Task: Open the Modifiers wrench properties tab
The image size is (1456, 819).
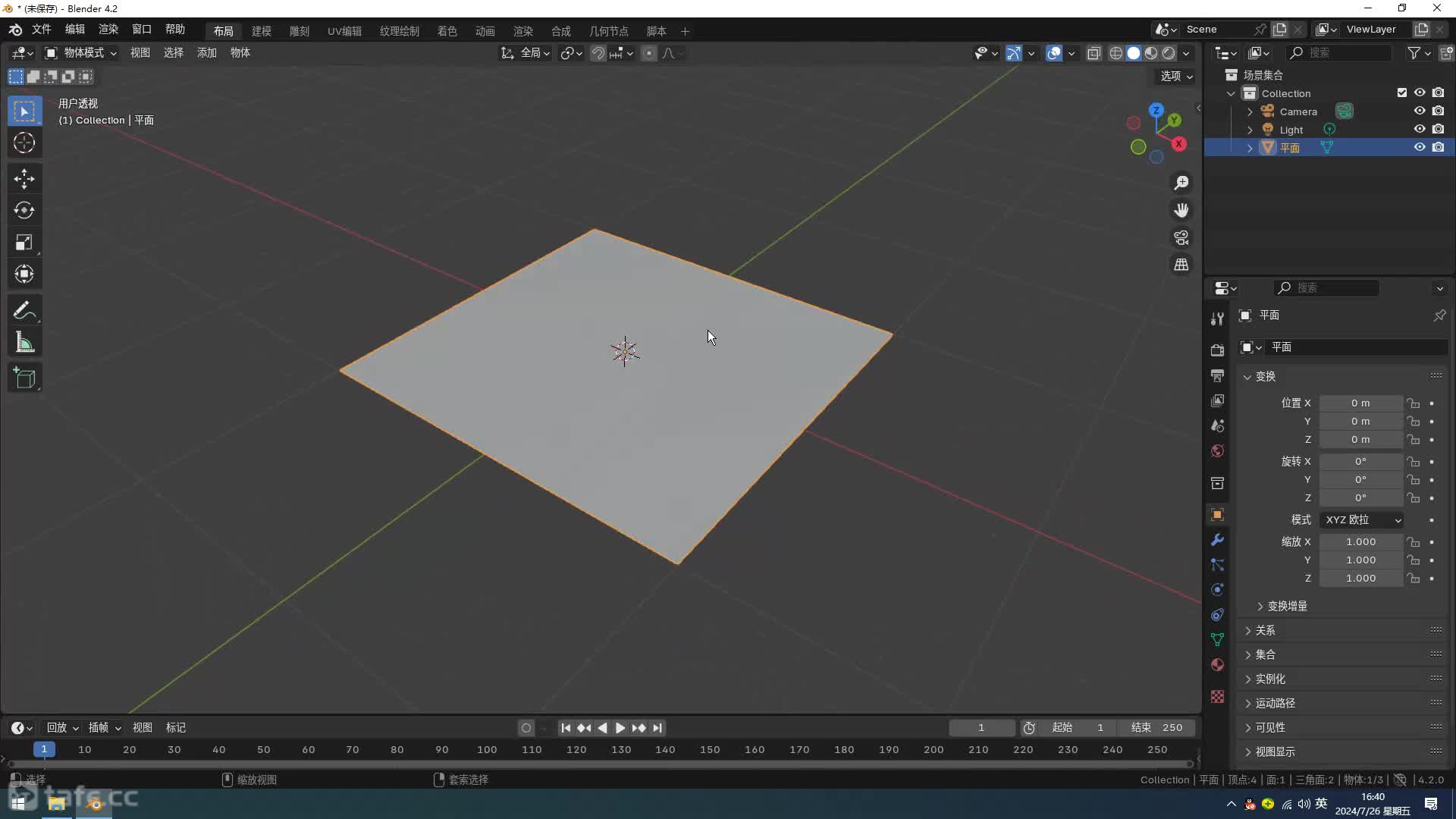Action: [1217, 539]
